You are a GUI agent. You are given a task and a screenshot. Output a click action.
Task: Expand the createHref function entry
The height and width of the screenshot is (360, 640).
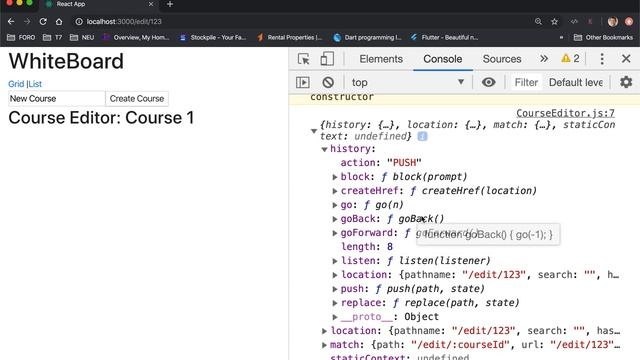pos(335,191)
